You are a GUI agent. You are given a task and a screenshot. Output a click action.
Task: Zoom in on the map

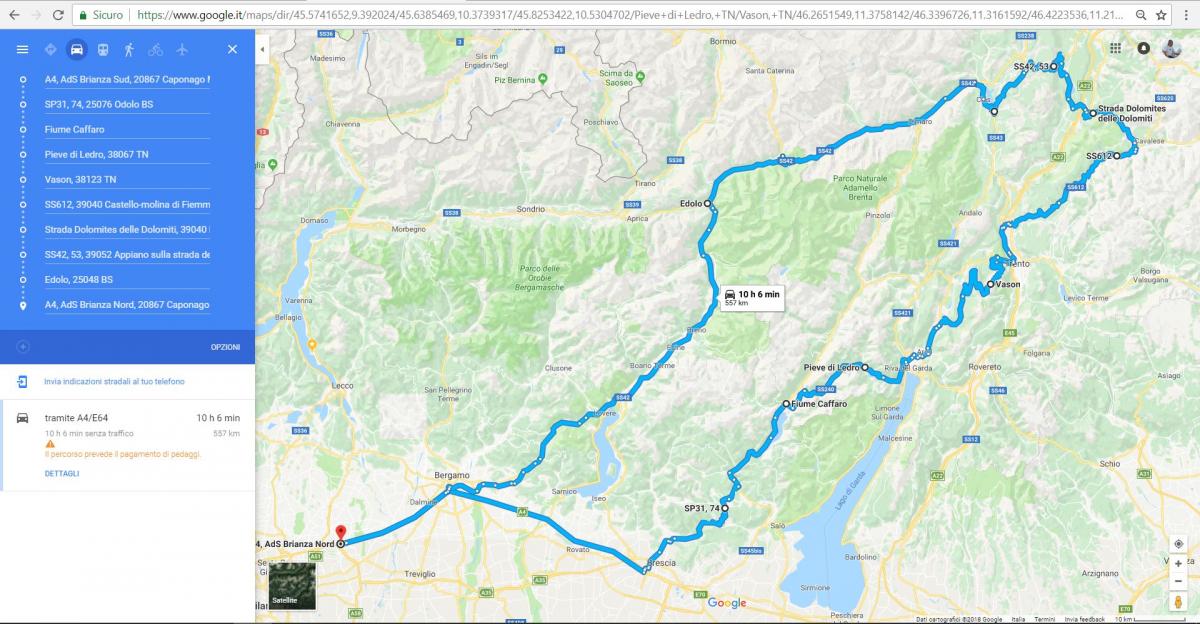tap(1178, 564)
